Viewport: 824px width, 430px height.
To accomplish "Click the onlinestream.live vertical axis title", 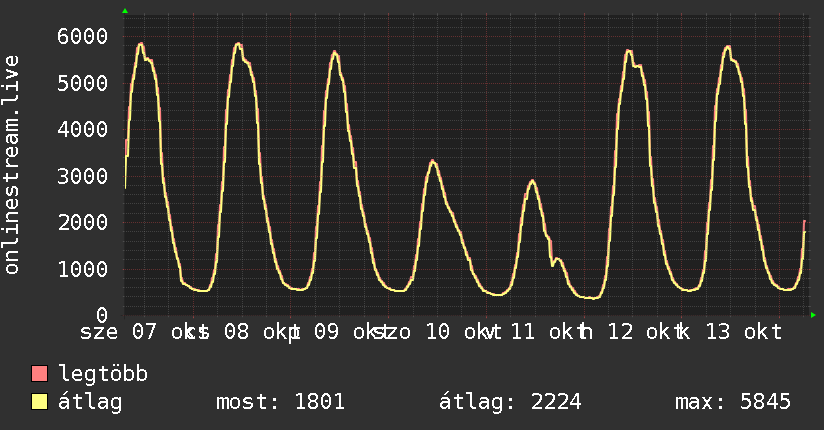I will pos(11,165).
